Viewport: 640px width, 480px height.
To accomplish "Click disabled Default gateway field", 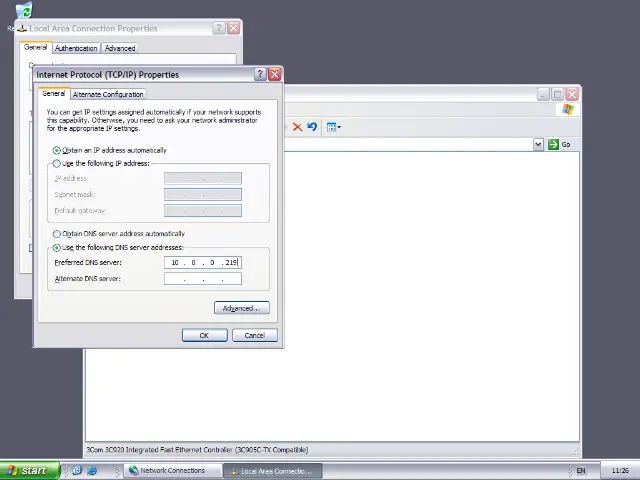I will [x=203, y=211].
